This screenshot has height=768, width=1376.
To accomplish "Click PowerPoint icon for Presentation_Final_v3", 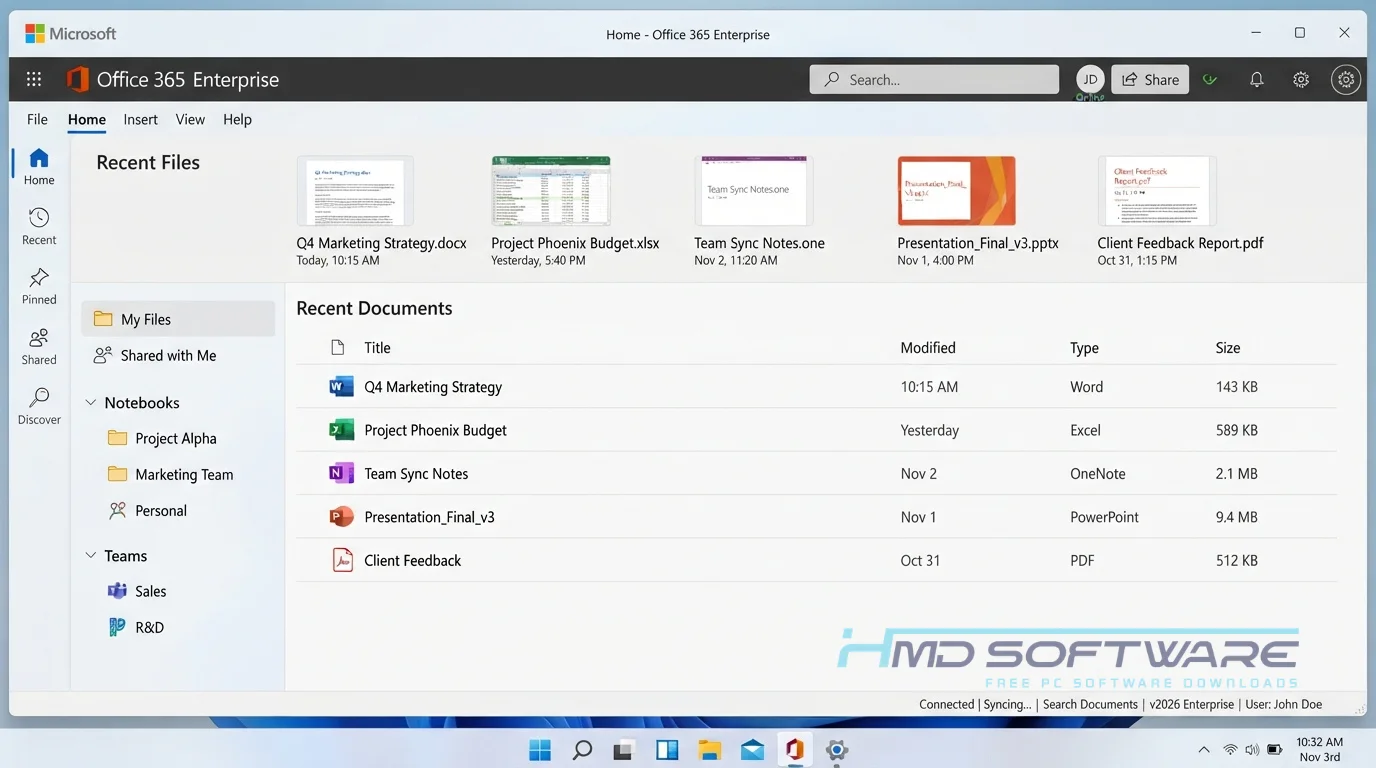I will (342, 517).
